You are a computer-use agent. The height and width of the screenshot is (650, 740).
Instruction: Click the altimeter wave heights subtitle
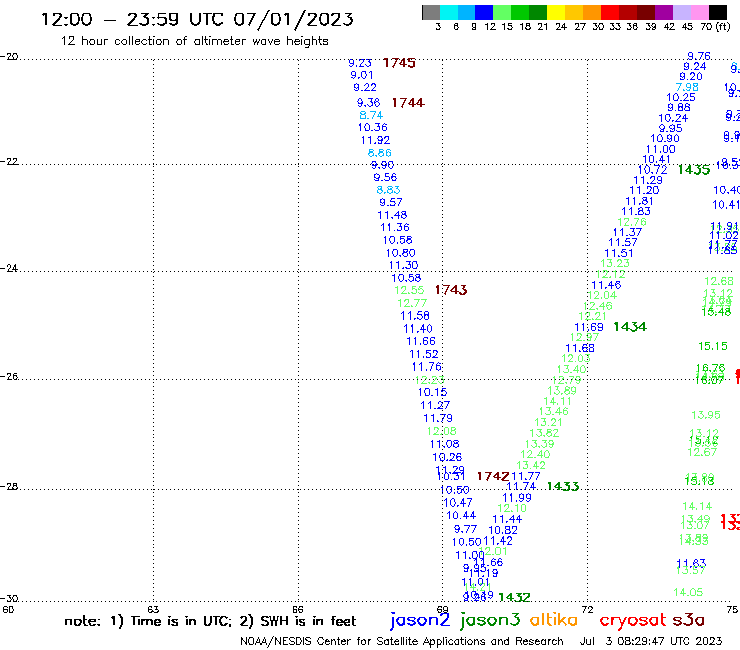pos(194,41)
